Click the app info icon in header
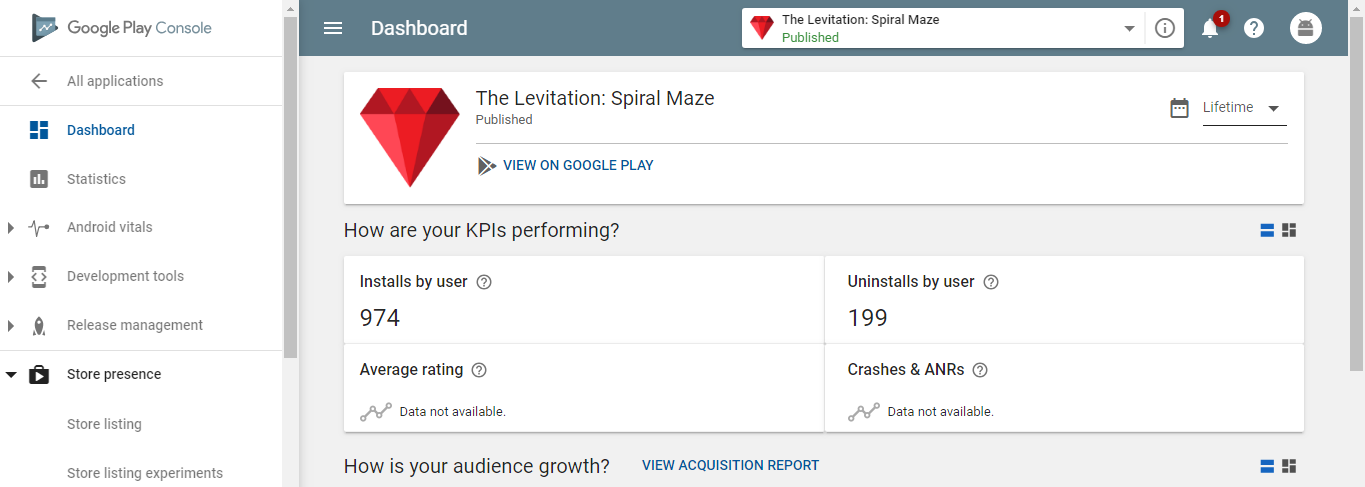 pos(1164,28)
